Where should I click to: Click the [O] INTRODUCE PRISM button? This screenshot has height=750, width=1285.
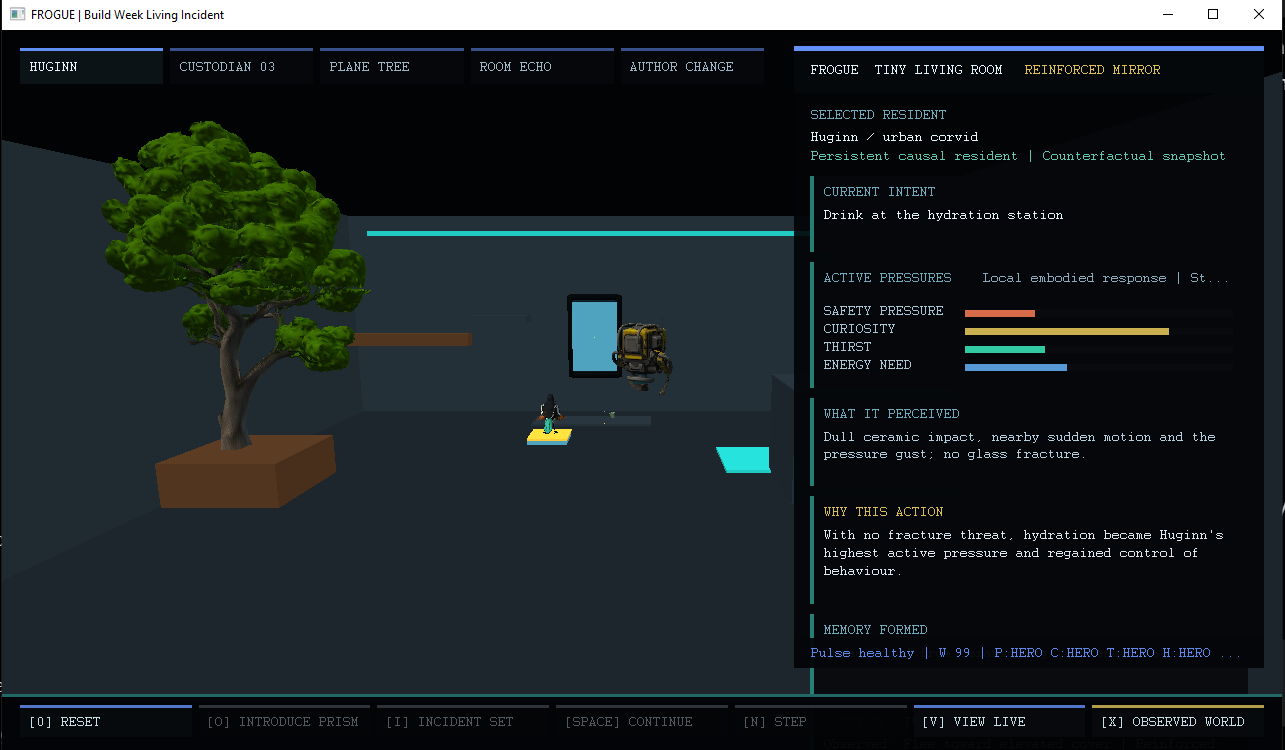point(284,721)
